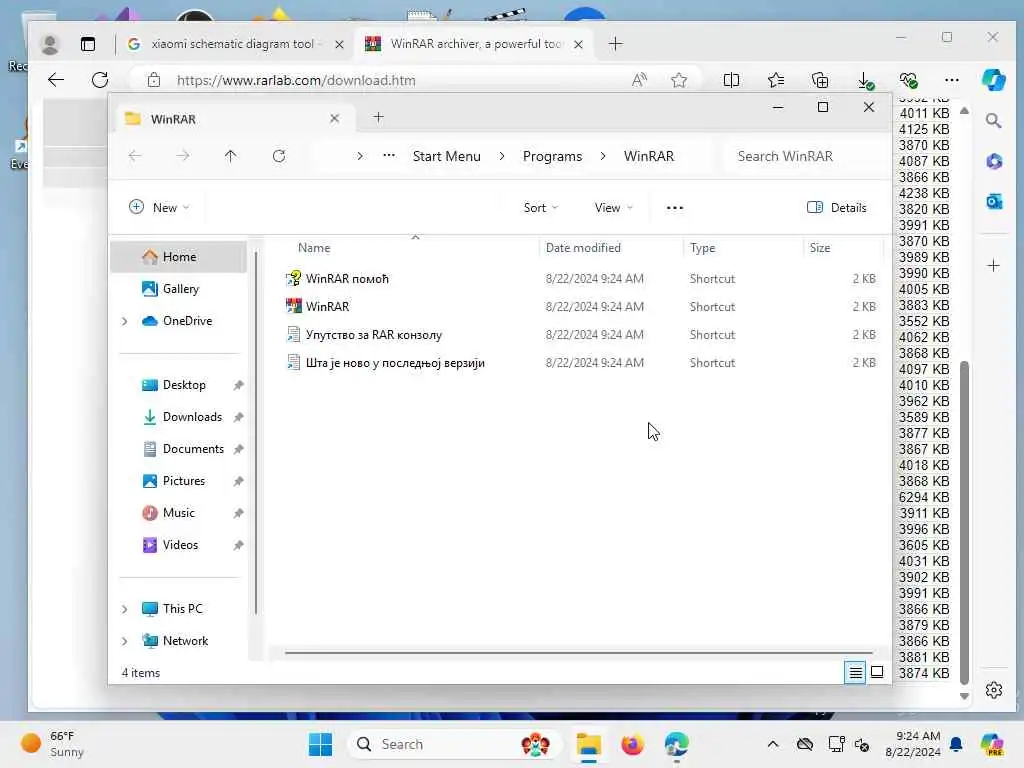
Task: Expand This PC tree node
Action: click(124, 609)
